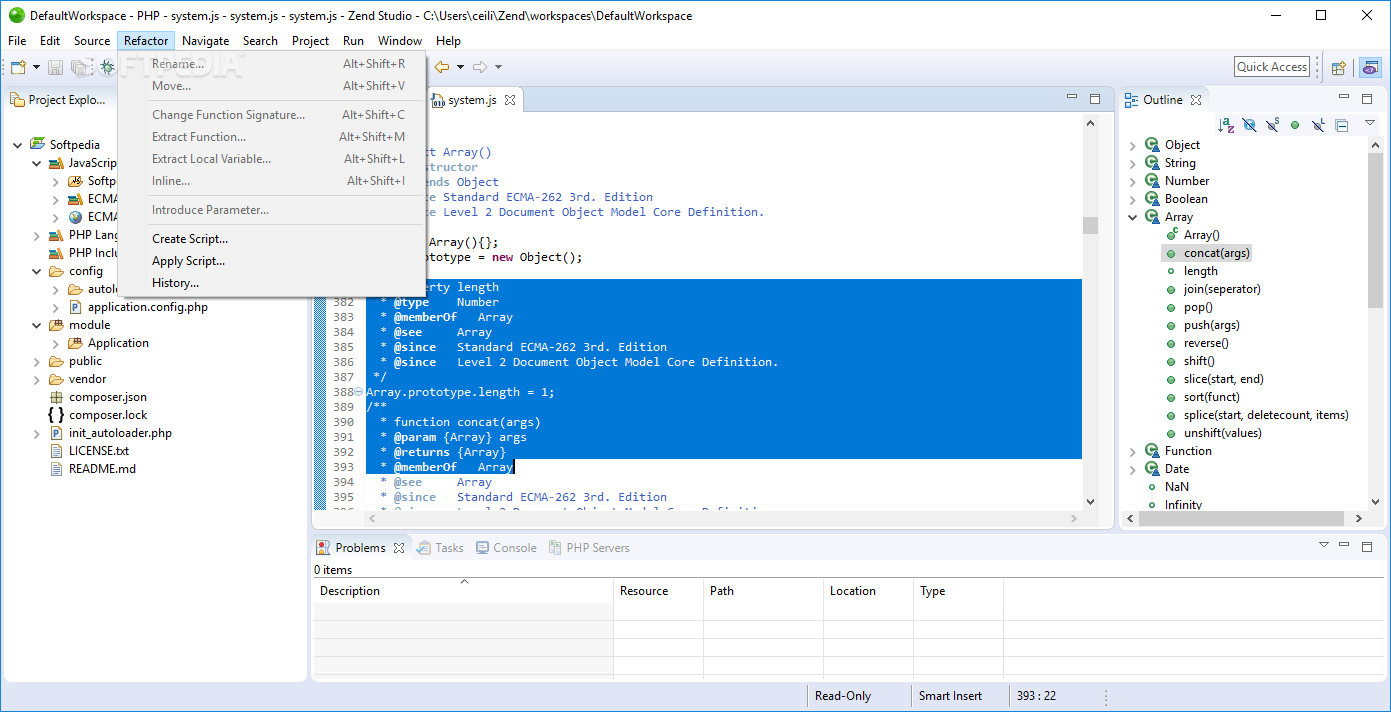Select the length property in Outline
This screenshot has width=1391, height=712.
point(1201,271)
